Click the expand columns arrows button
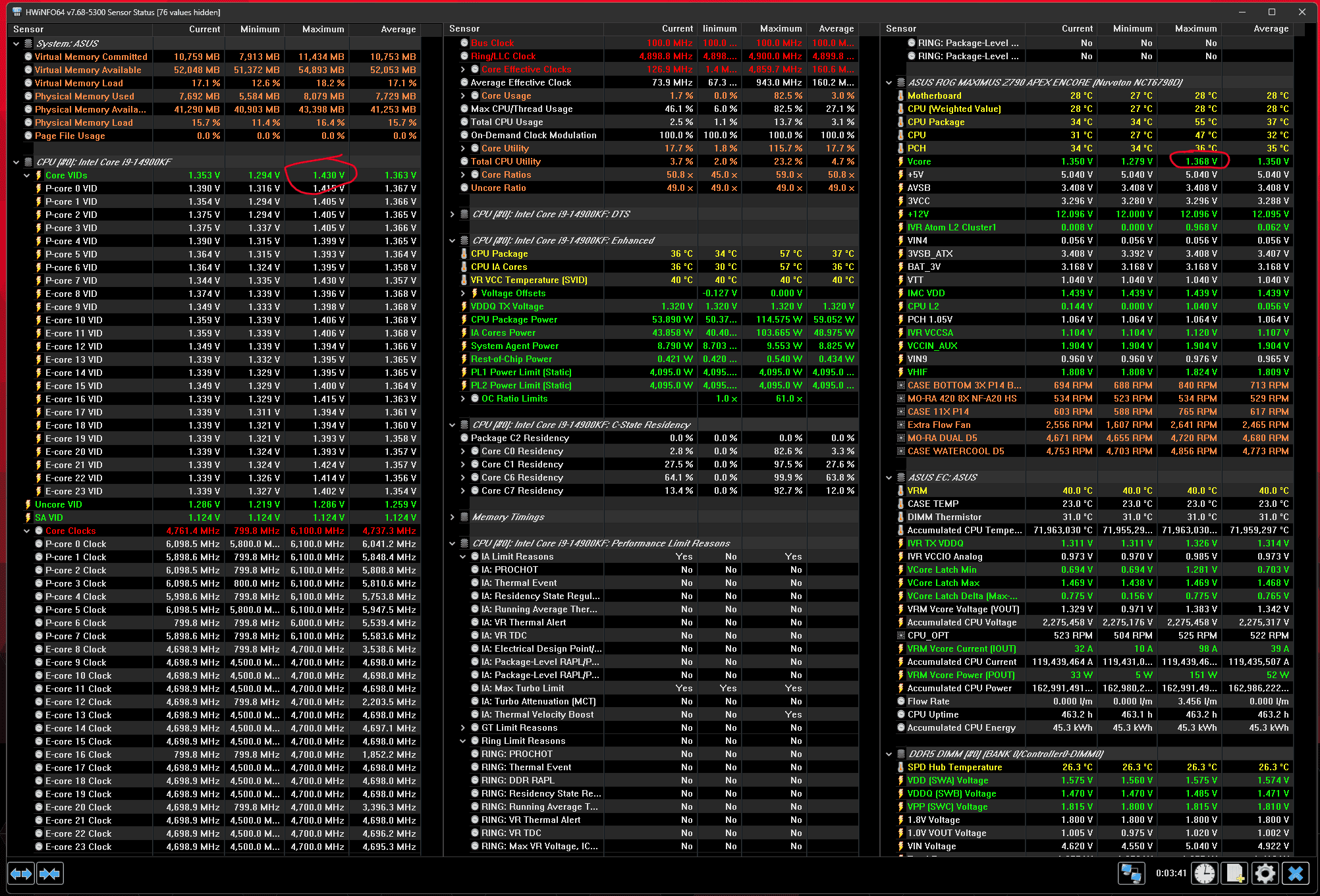This screenshot has height=896, width=1320. click(x=21, y=874)
